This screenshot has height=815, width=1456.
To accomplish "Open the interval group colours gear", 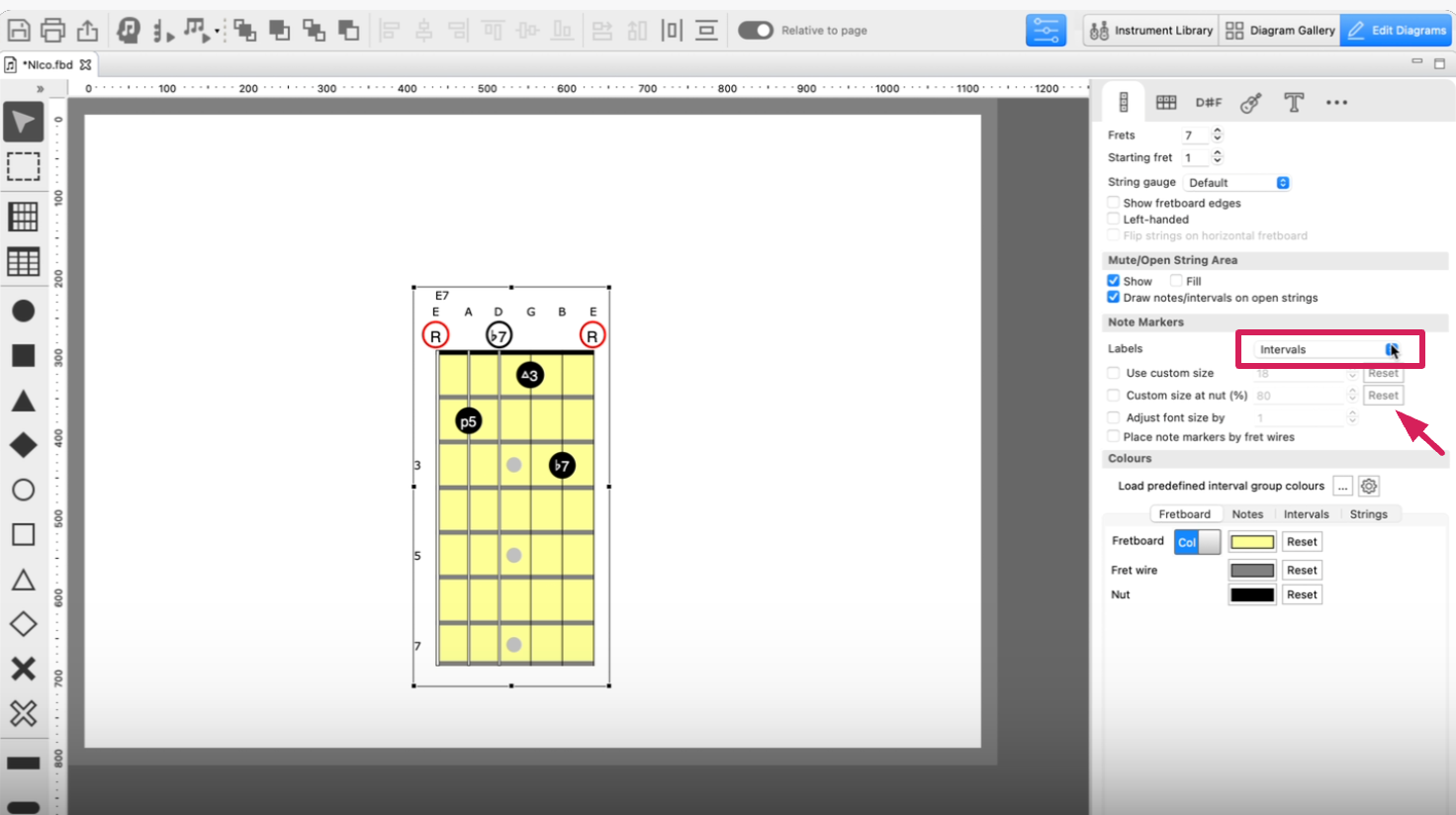I will click(x=1369, y=486).
